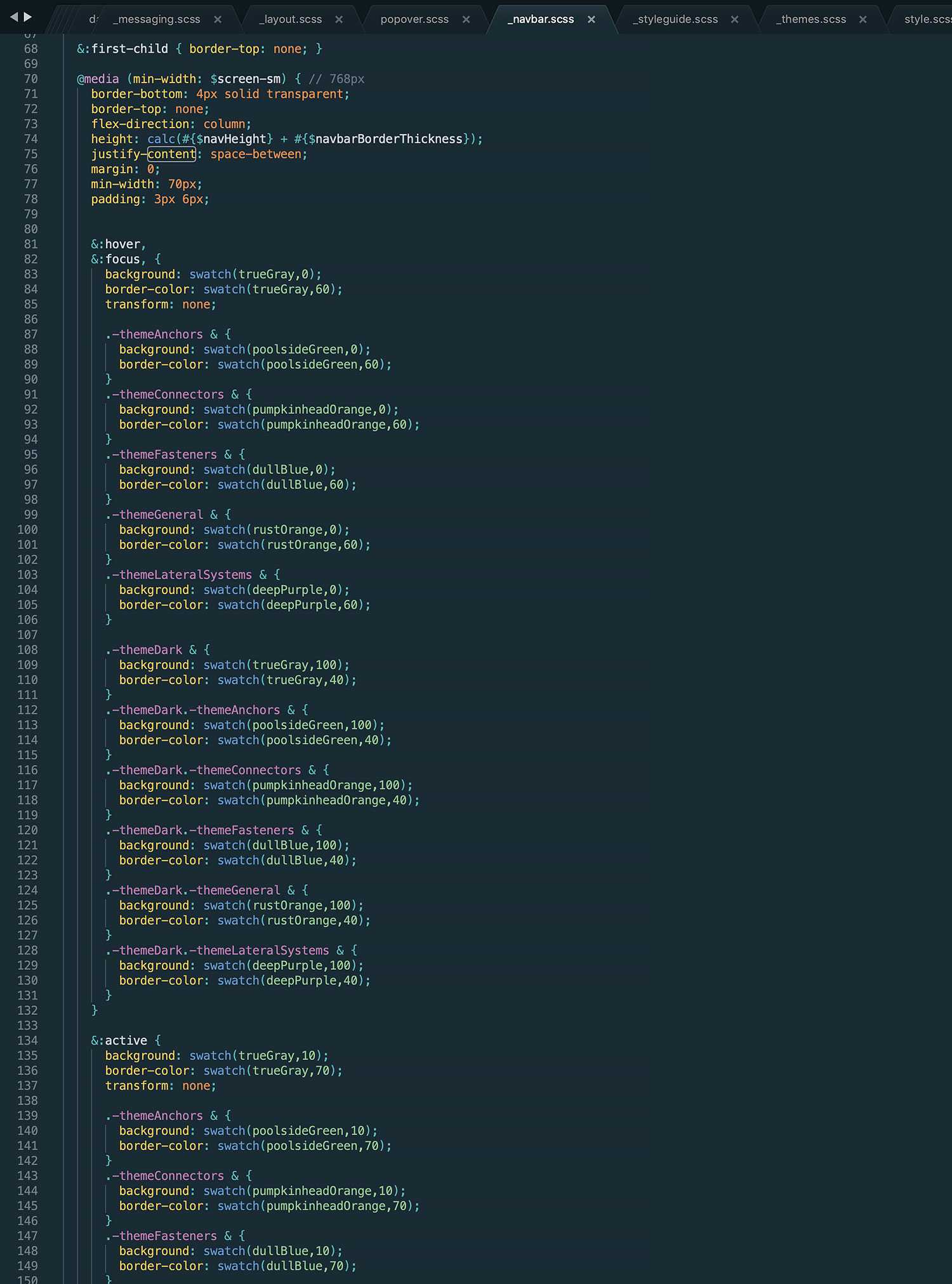Close the active _navbar.scss tab
952x1284 pixels.
591,20
